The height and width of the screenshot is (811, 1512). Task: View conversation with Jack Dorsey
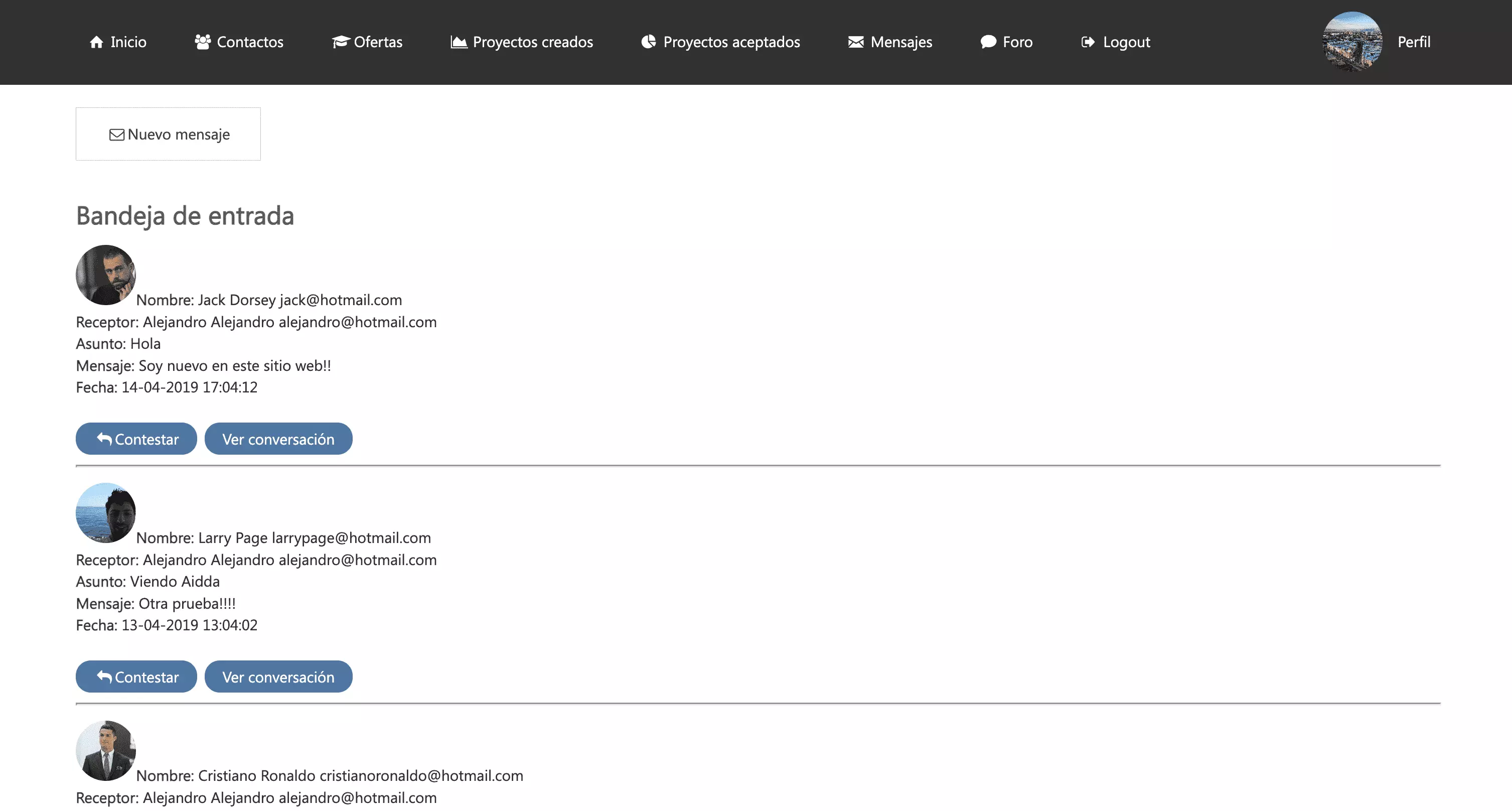coord(278,439)
